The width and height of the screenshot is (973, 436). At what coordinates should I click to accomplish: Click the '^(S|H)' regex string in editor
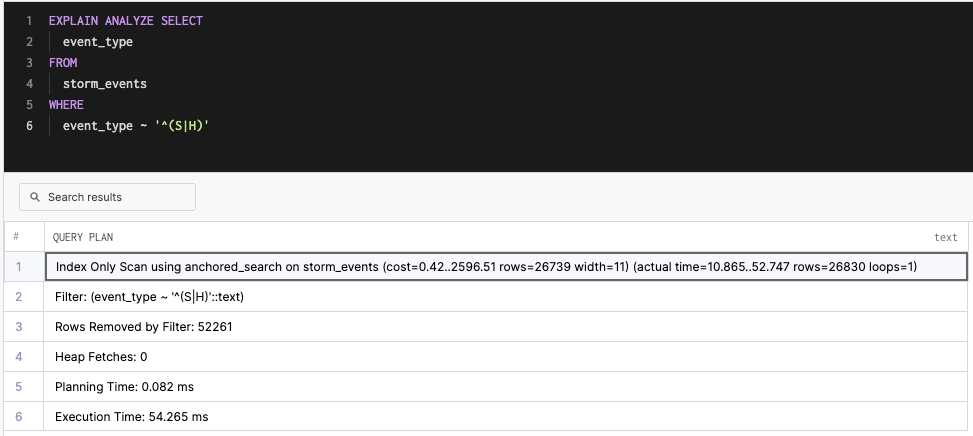[x=181, y=126]
